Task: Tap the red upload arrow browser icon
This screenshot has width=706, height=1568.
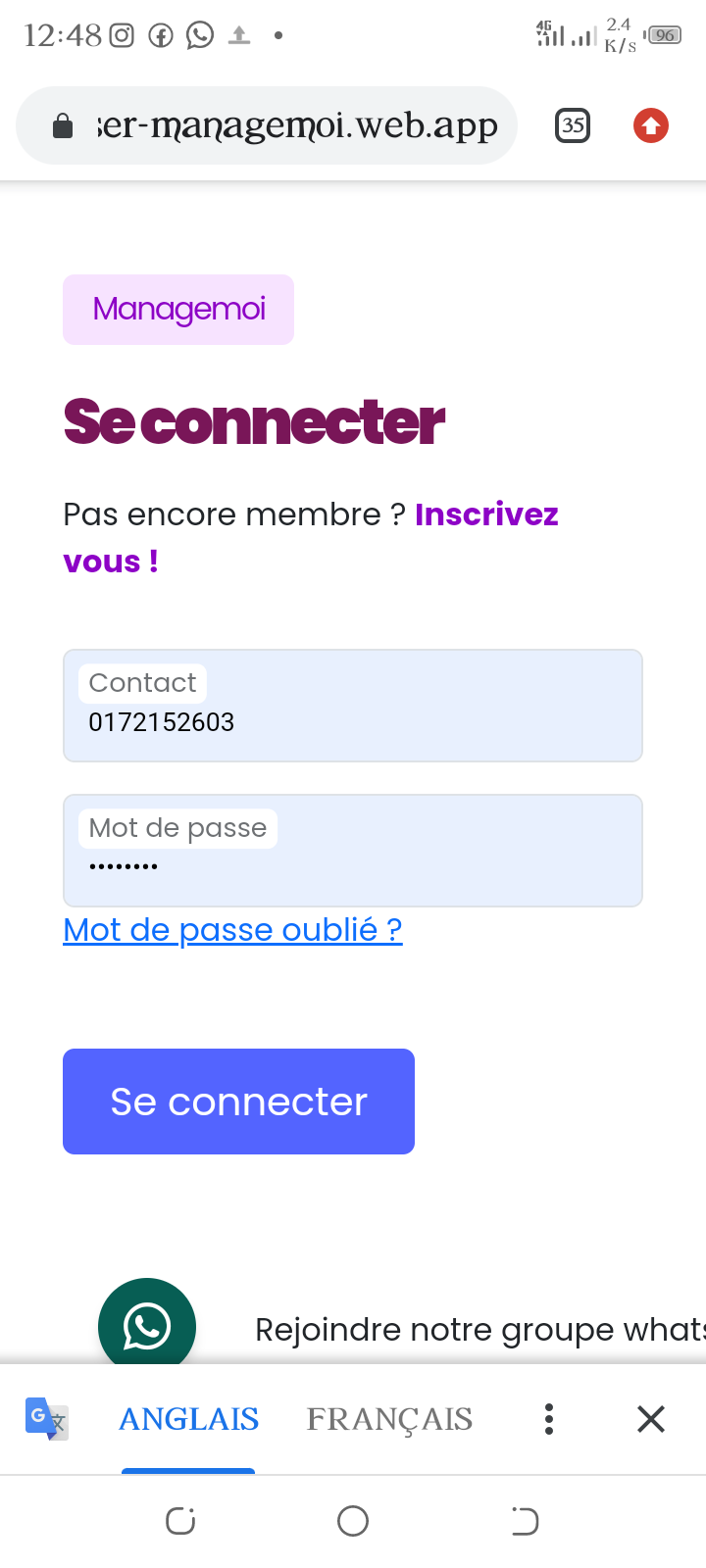Action: coord(651,125)
